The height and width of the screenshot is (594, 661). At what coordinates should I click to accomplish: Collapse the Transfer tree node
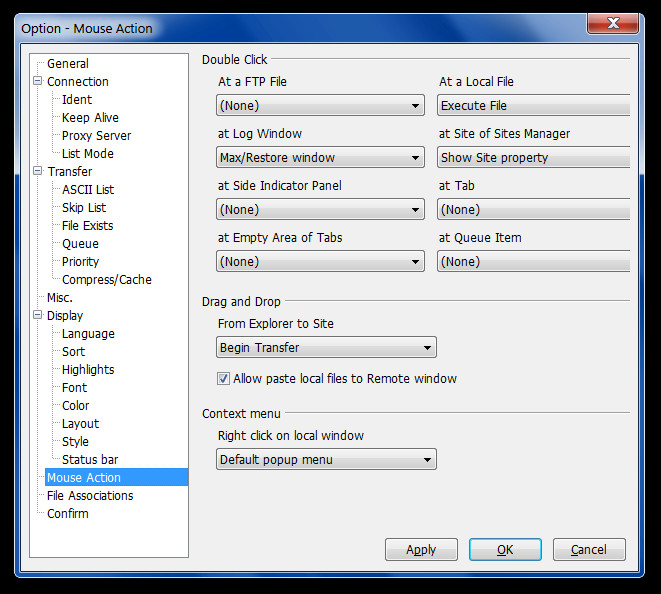click(x=38, y=172)
